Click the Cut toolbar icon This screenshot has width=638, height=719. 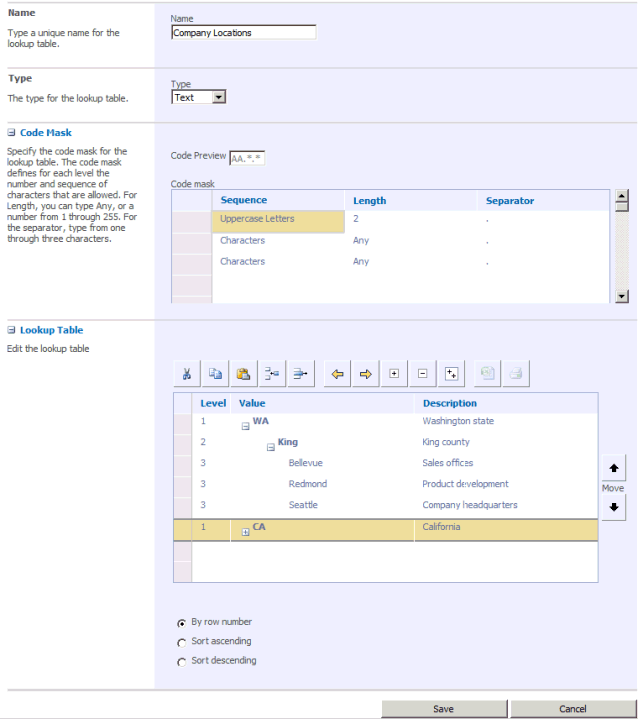187,374
